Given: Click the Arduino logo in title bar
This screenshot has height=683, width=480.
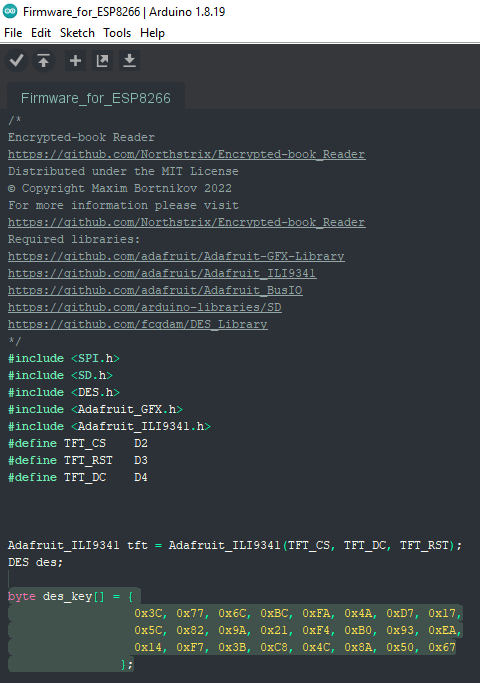Looking at the screenshot, I should coord(10,11).
